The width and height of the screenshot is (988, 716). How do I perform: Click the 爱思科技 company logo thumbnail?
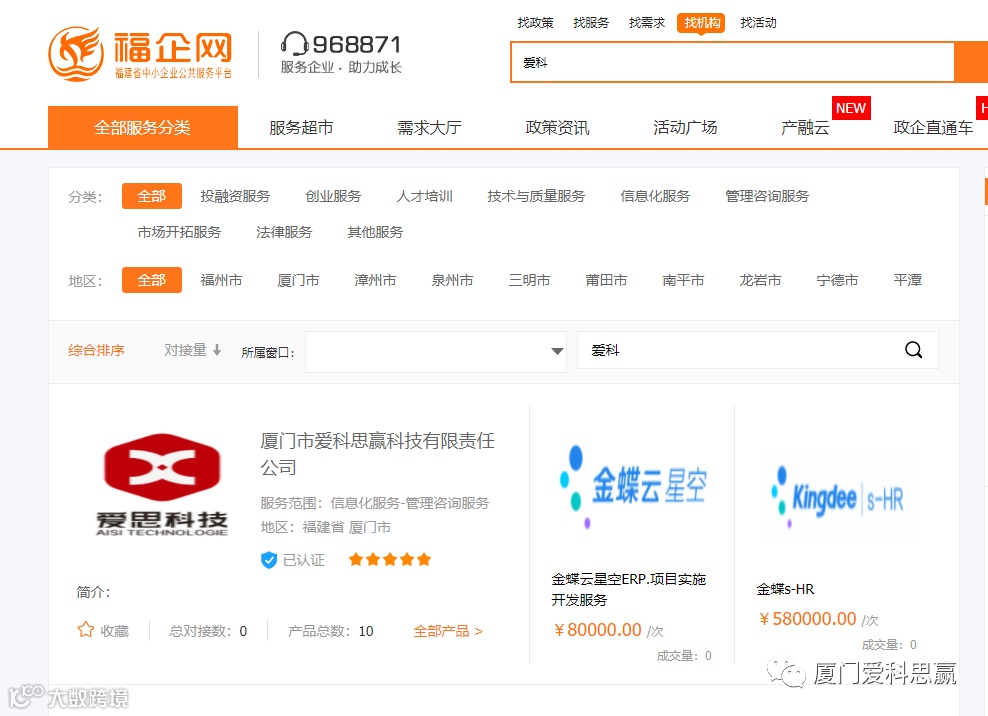pyautogui.click(x=162, y=484)
